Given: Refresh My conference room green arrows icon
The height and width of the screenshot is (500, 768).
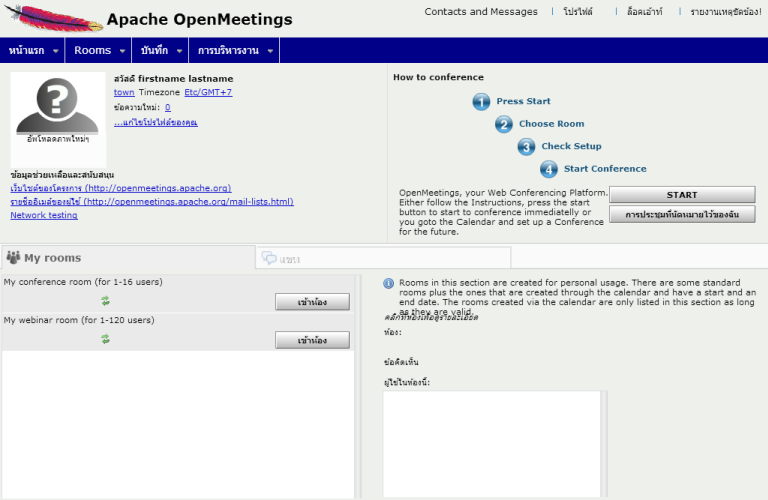Looking at the screenshot, I should (105, 301).
